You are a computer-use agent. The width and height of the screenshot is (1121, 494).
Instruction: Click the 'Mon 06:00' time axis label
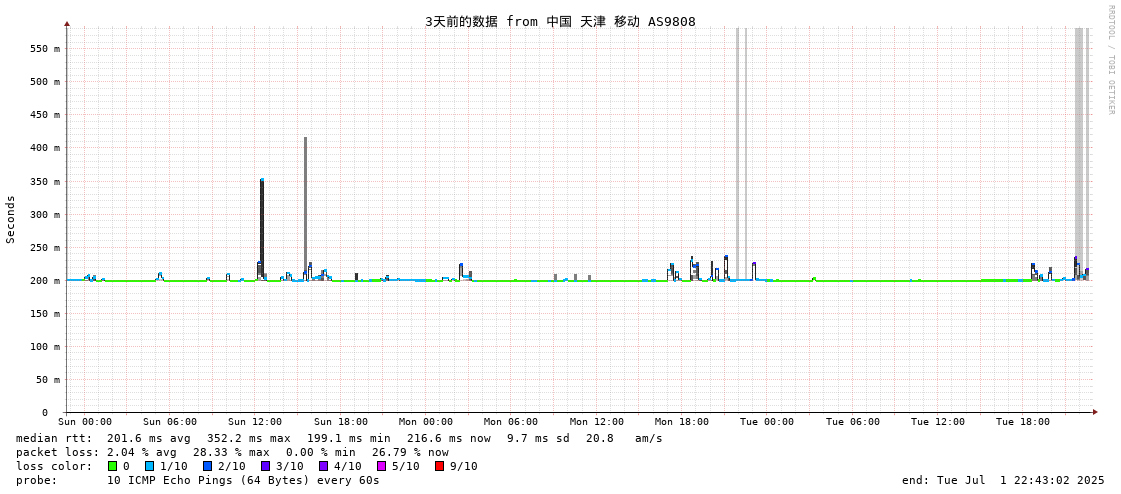click(511, 422)
